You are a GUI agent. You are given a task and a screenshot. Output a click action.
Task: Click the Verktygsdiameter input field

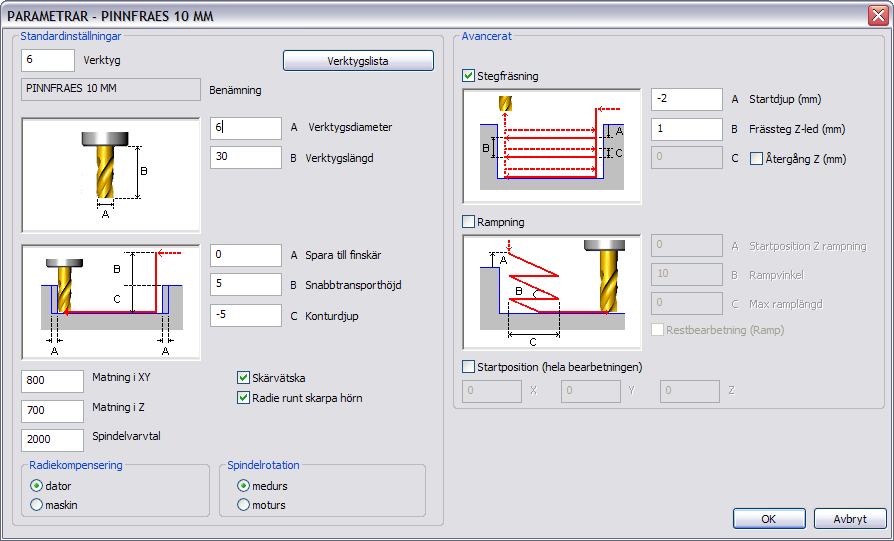click(x=246, y=128)
